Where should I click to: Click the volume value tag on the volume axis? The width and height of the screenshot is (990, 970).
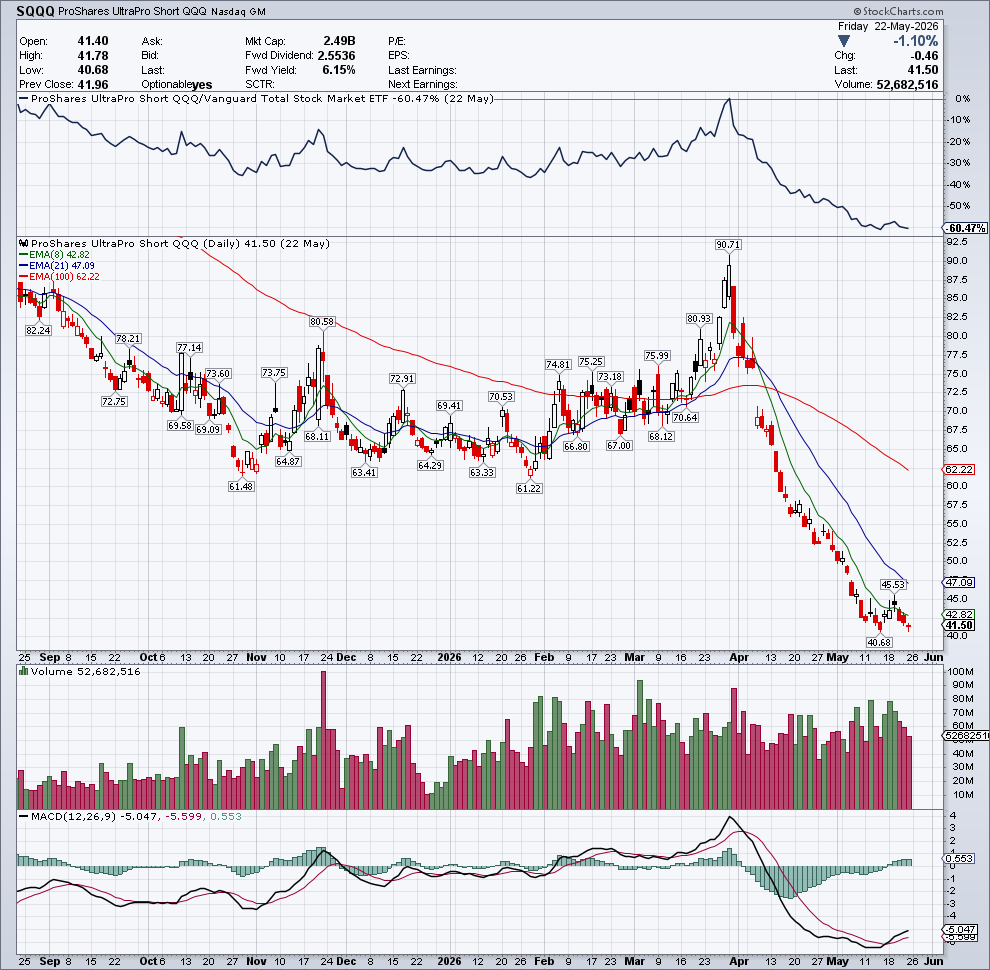point(966,736)
